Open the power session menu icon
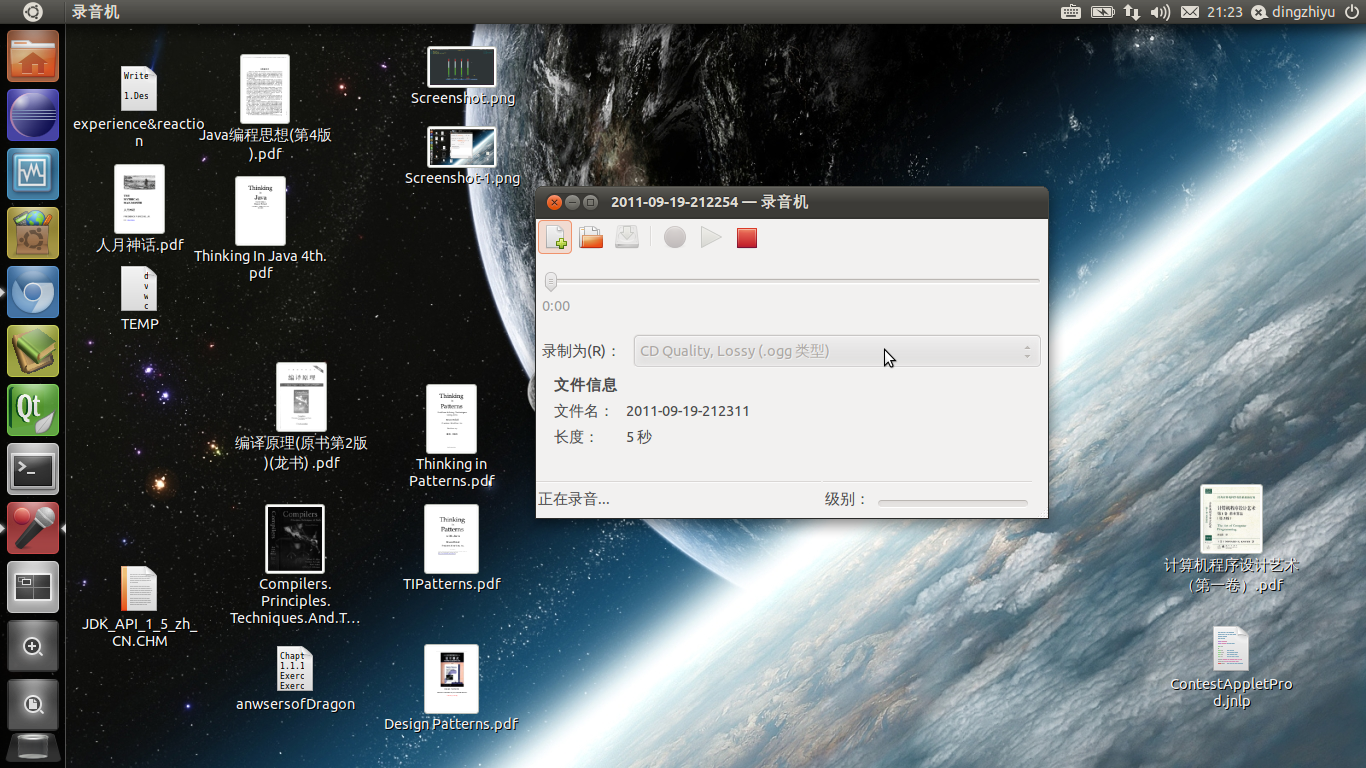Image resolution: width=1366 pixels, height=768 pixels. (x=1352, y=12)
